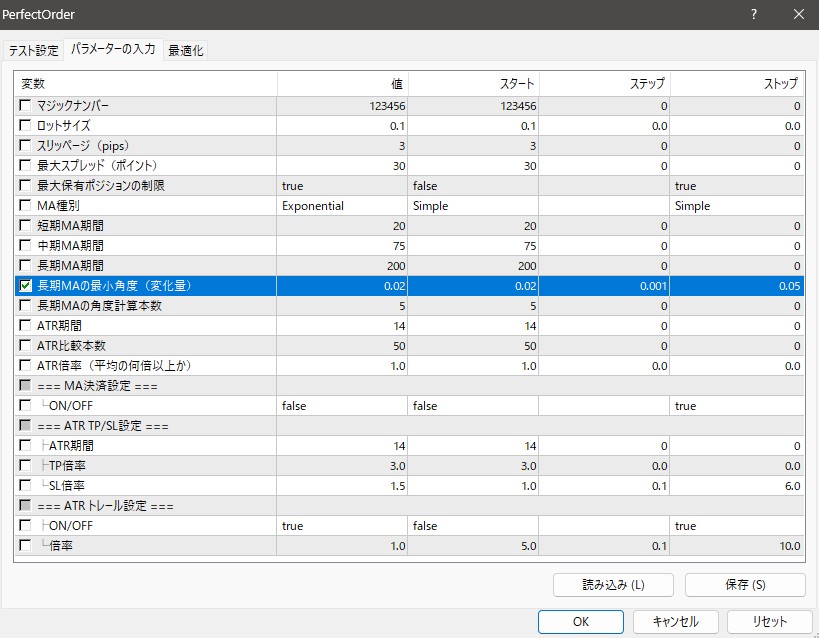Open the Exponential MA種別 value selector
The height and width of the screenshot is (638, 819).
coord(340,205)
